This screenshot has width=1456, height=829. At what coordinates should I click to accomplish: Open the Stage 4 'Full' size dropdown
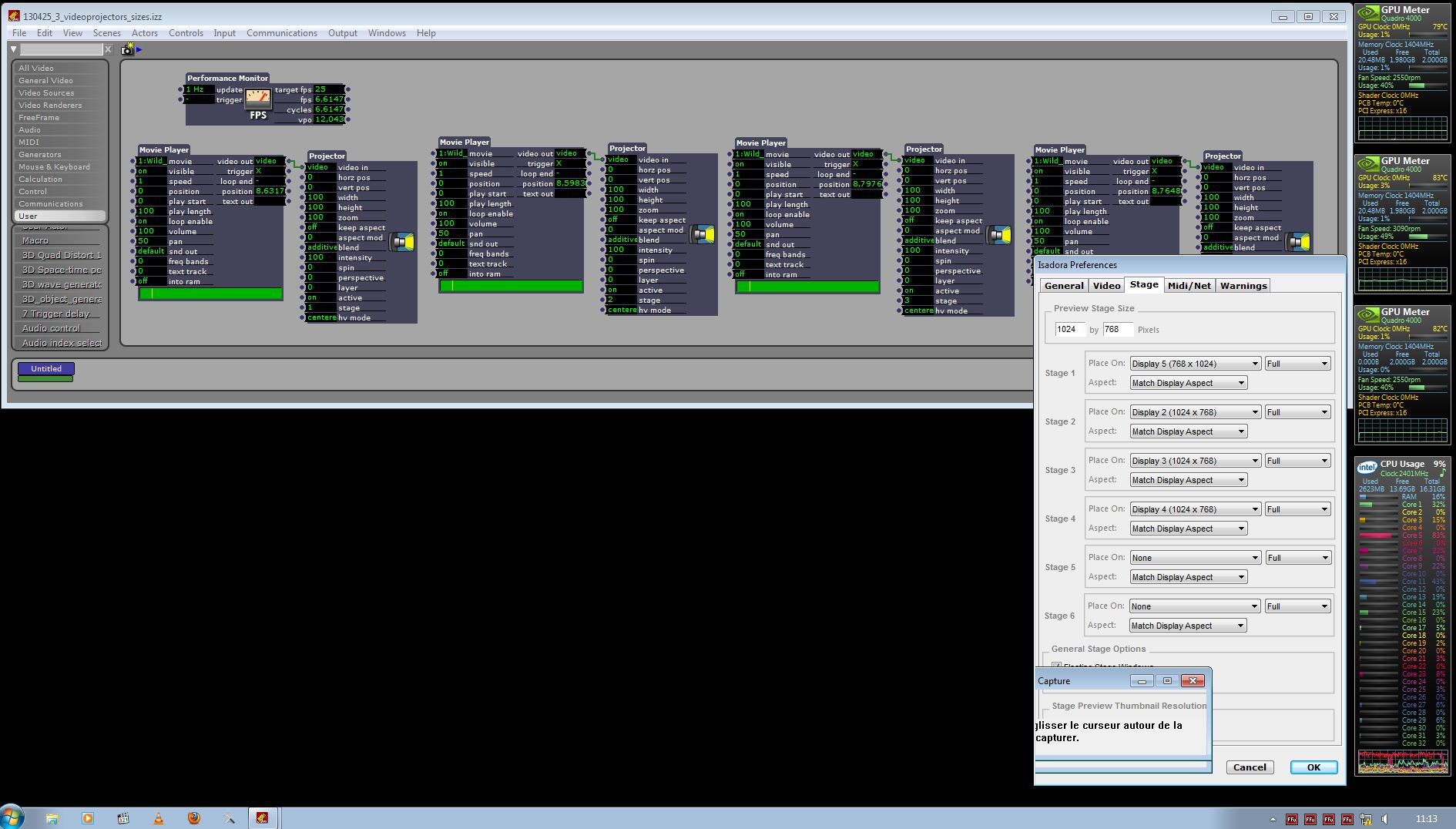pyautogui.click(x=1297, y=509)
